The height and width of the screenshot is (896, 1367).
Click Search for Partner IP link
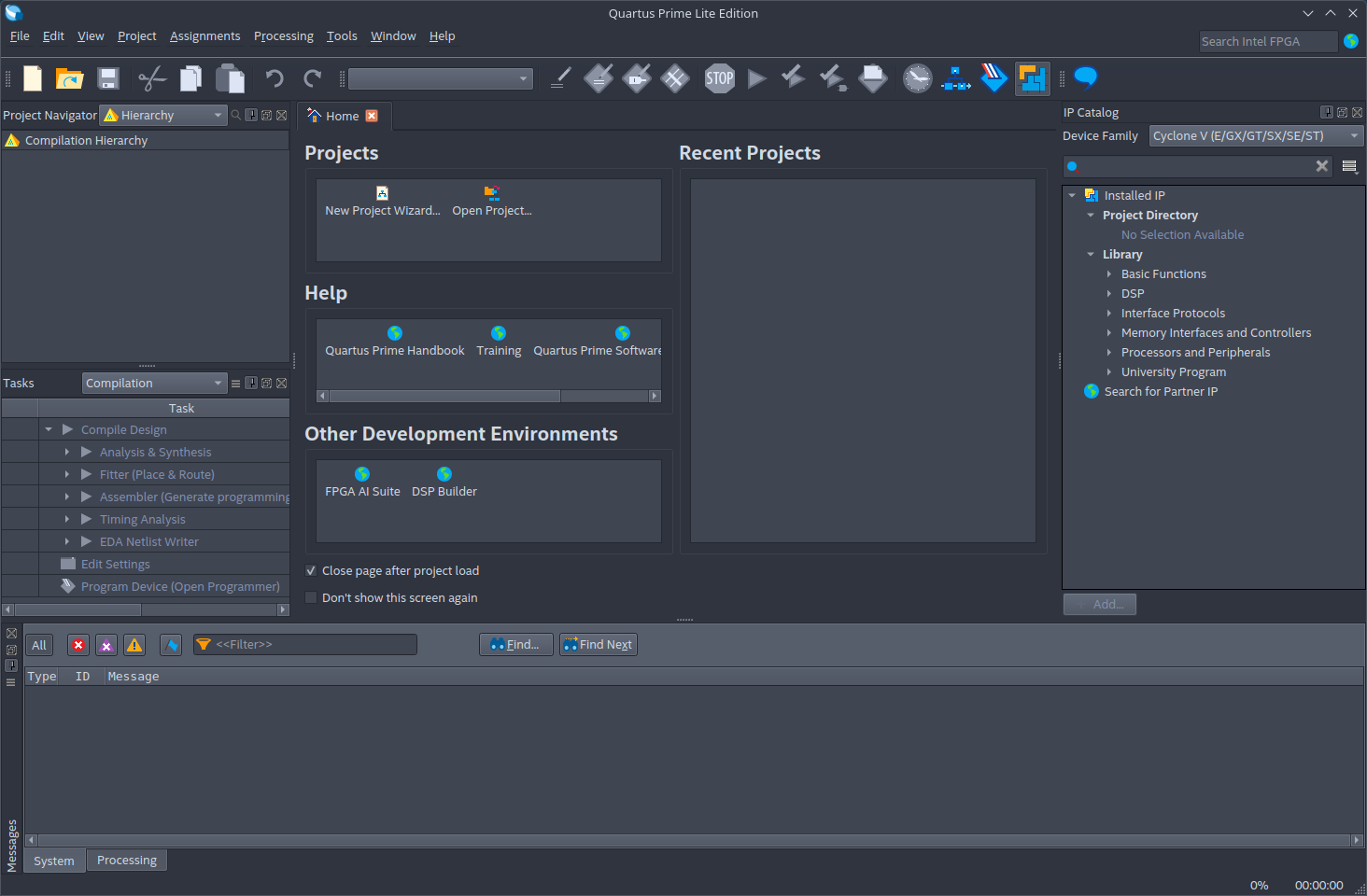[1161, 392]
